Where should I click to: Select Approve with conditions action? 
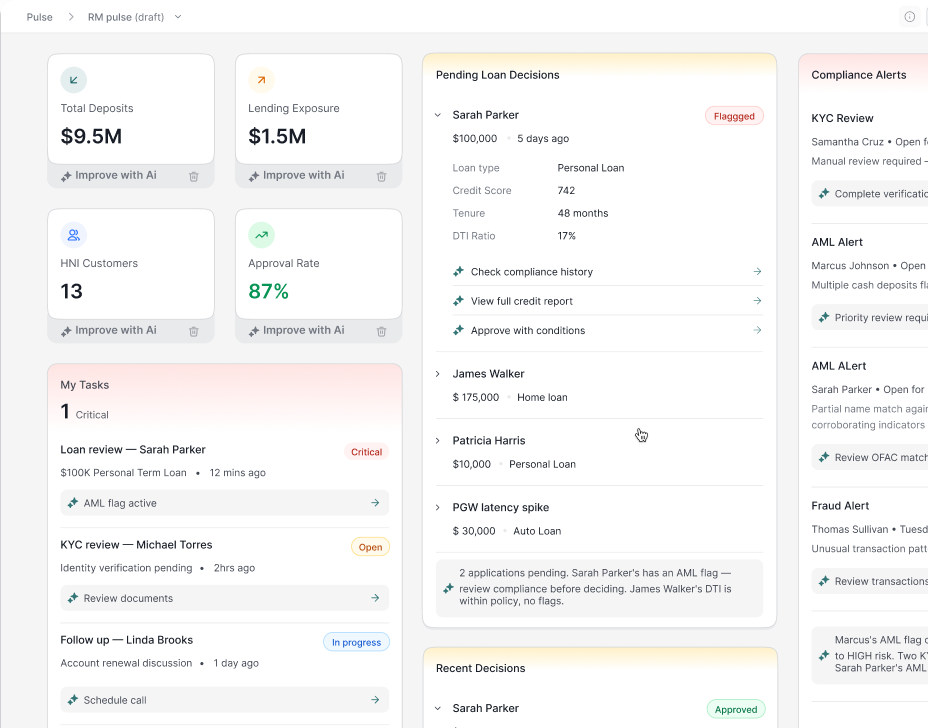(607, 330)
